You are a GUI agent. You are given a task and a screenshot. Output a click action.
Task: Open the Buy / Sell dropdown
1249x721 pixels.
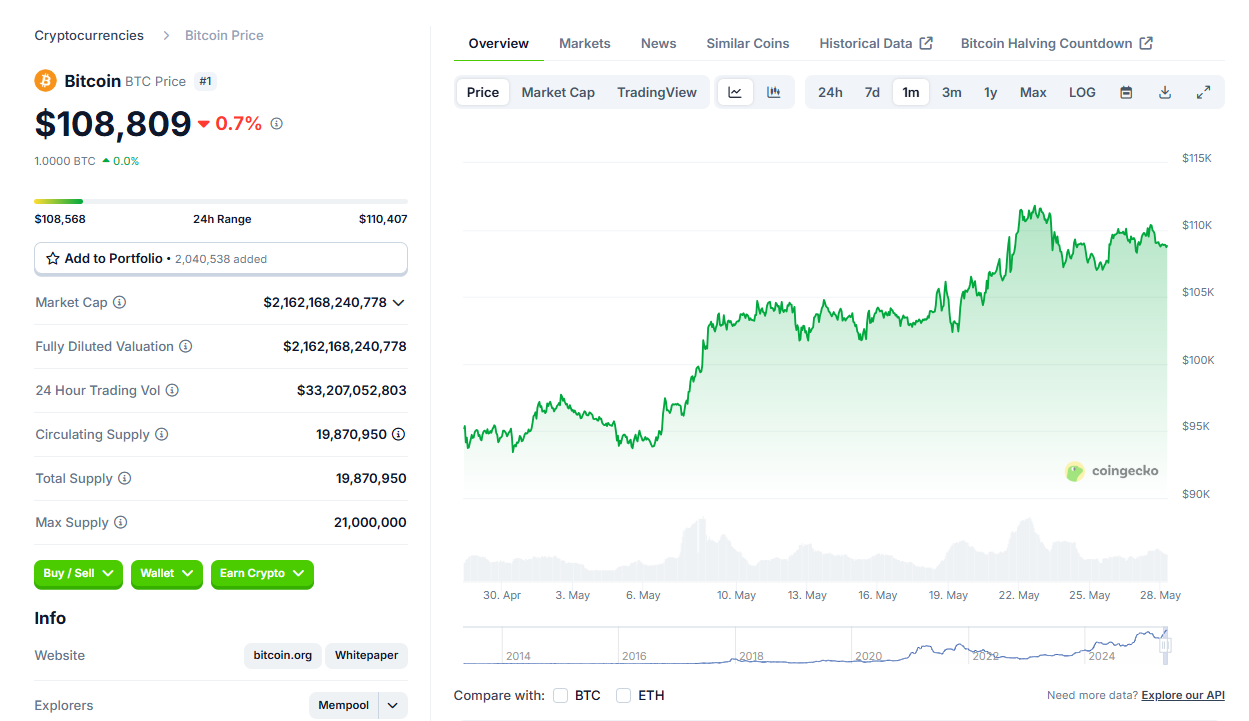(78, 574)
